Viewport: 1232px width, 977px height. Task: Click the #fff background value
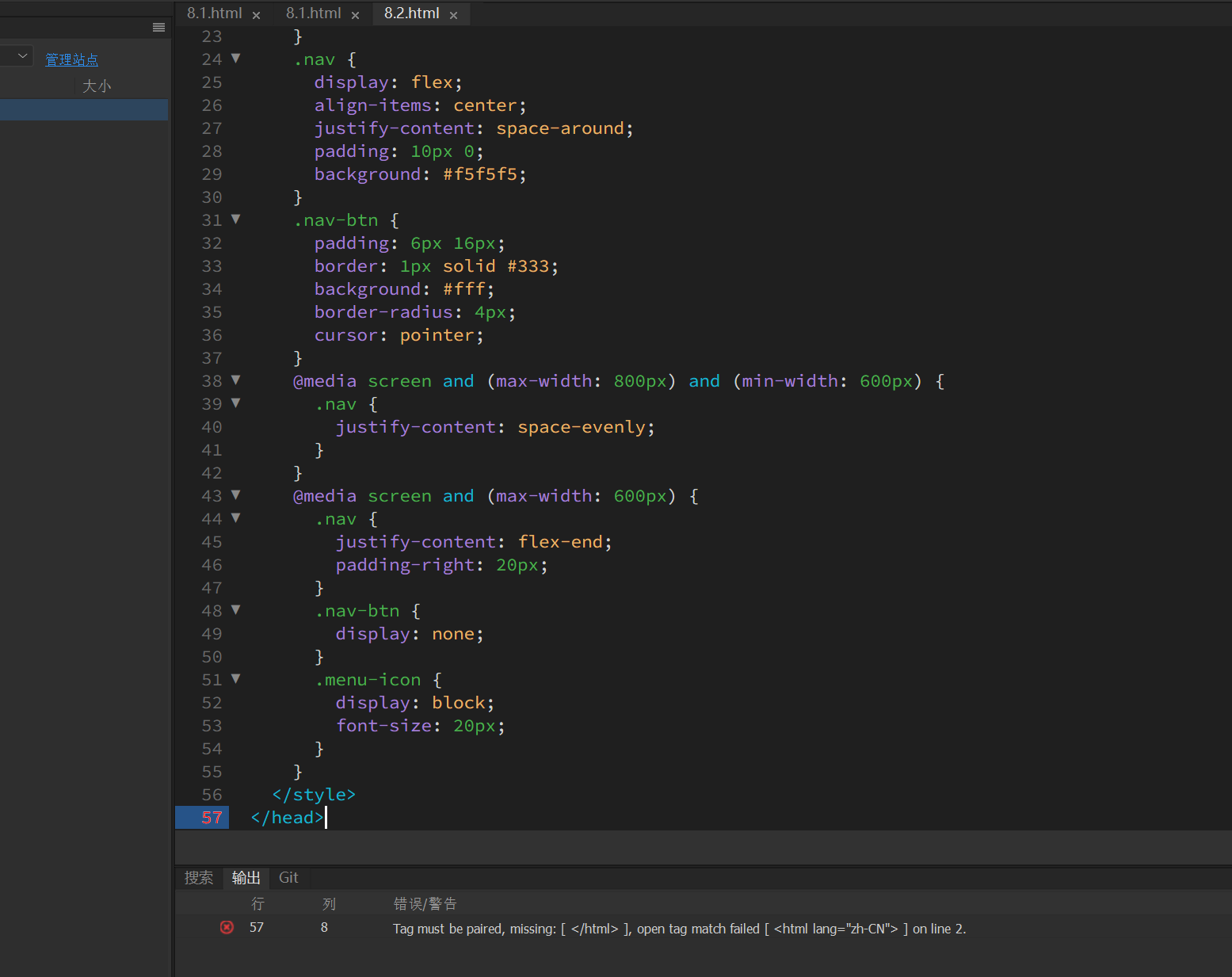pyautogui.click(x=464, y=289)
